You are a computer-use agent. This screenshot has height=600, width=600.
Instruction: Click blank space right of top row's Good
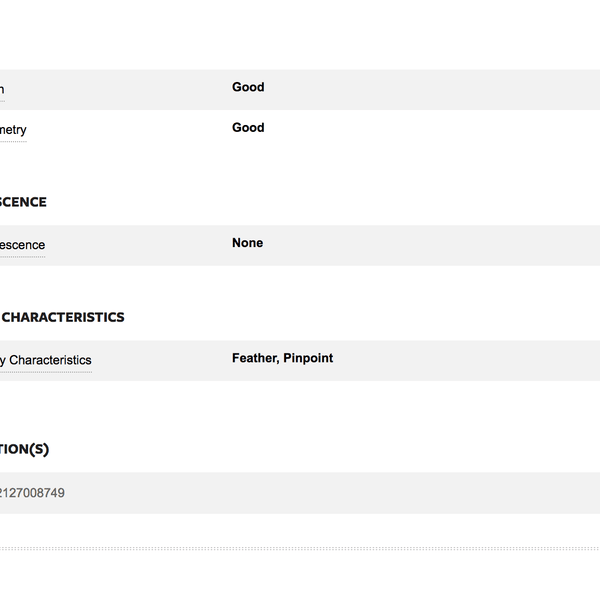pos(432,90)
